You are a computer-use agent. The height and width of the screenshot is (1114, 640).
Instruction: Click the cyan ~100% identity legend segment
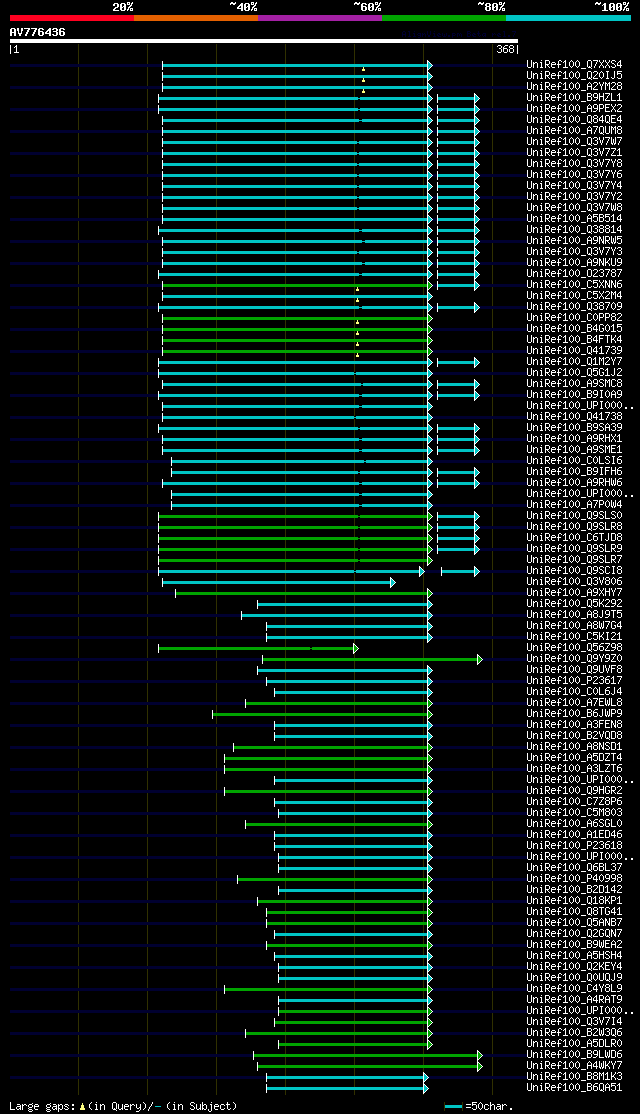[568, 18]
